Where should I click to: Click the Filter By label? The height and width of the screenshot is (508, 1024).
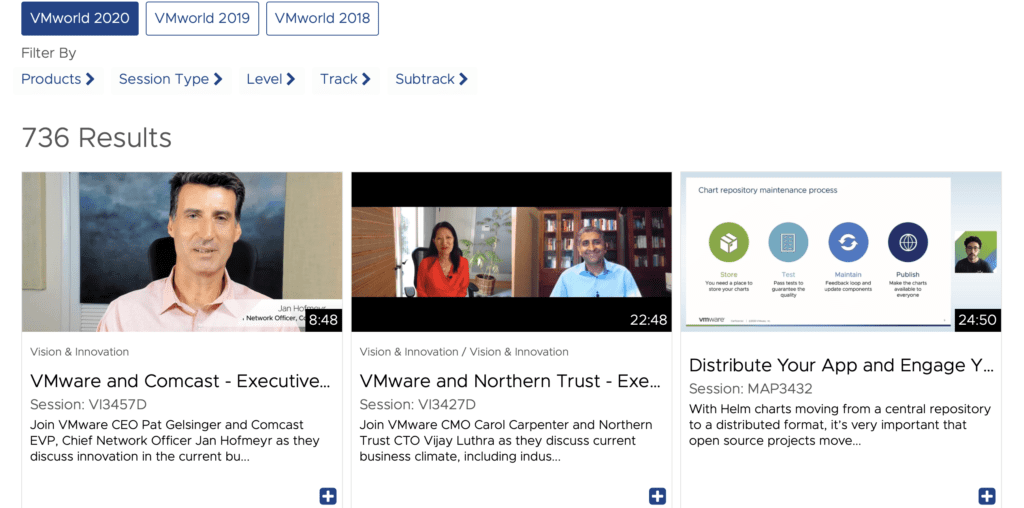coord(49,53)
